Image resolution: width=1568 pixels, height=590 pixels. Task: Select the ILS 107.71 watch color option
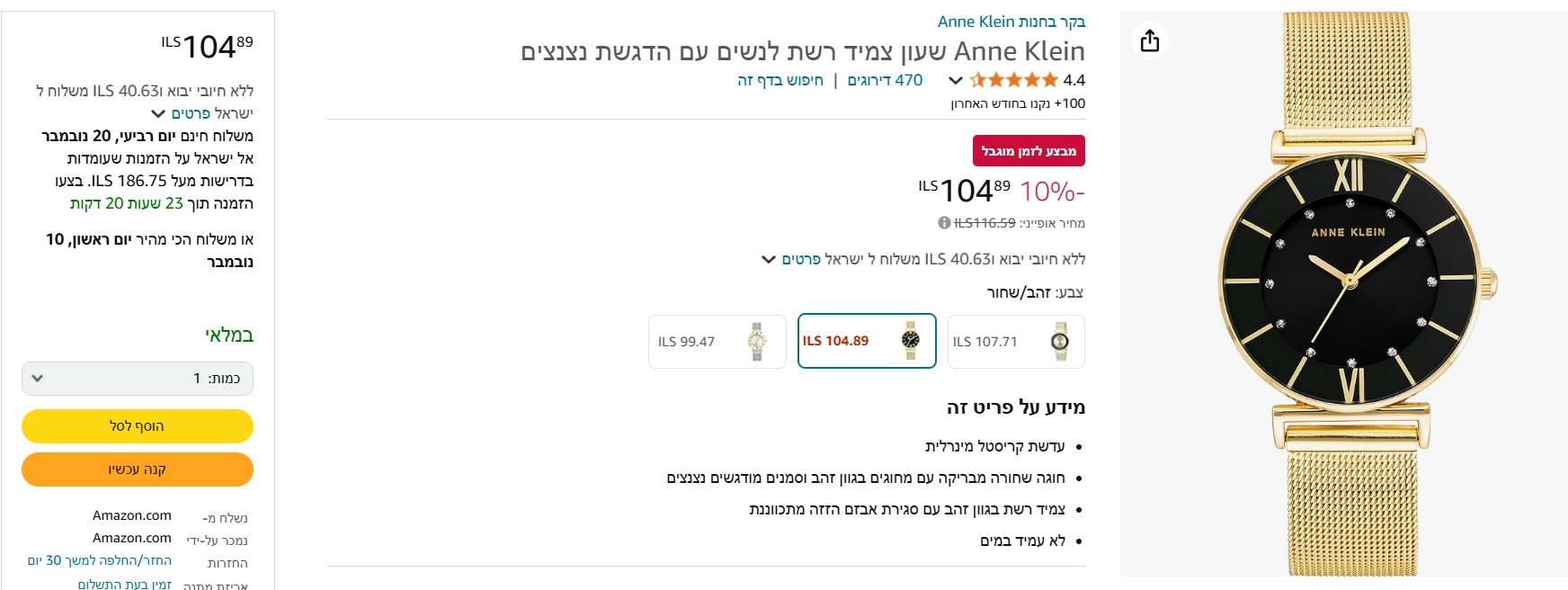[x=1016, y=342]
